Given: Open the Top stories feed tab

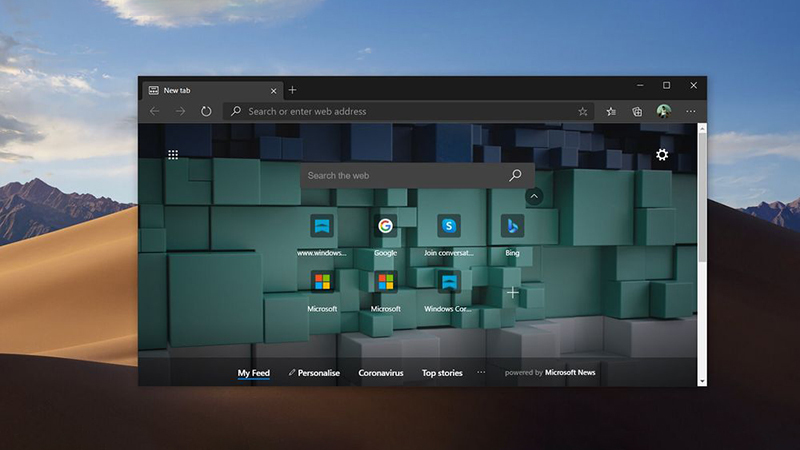Looking at the screenshot, I should [x=442, y=373].
